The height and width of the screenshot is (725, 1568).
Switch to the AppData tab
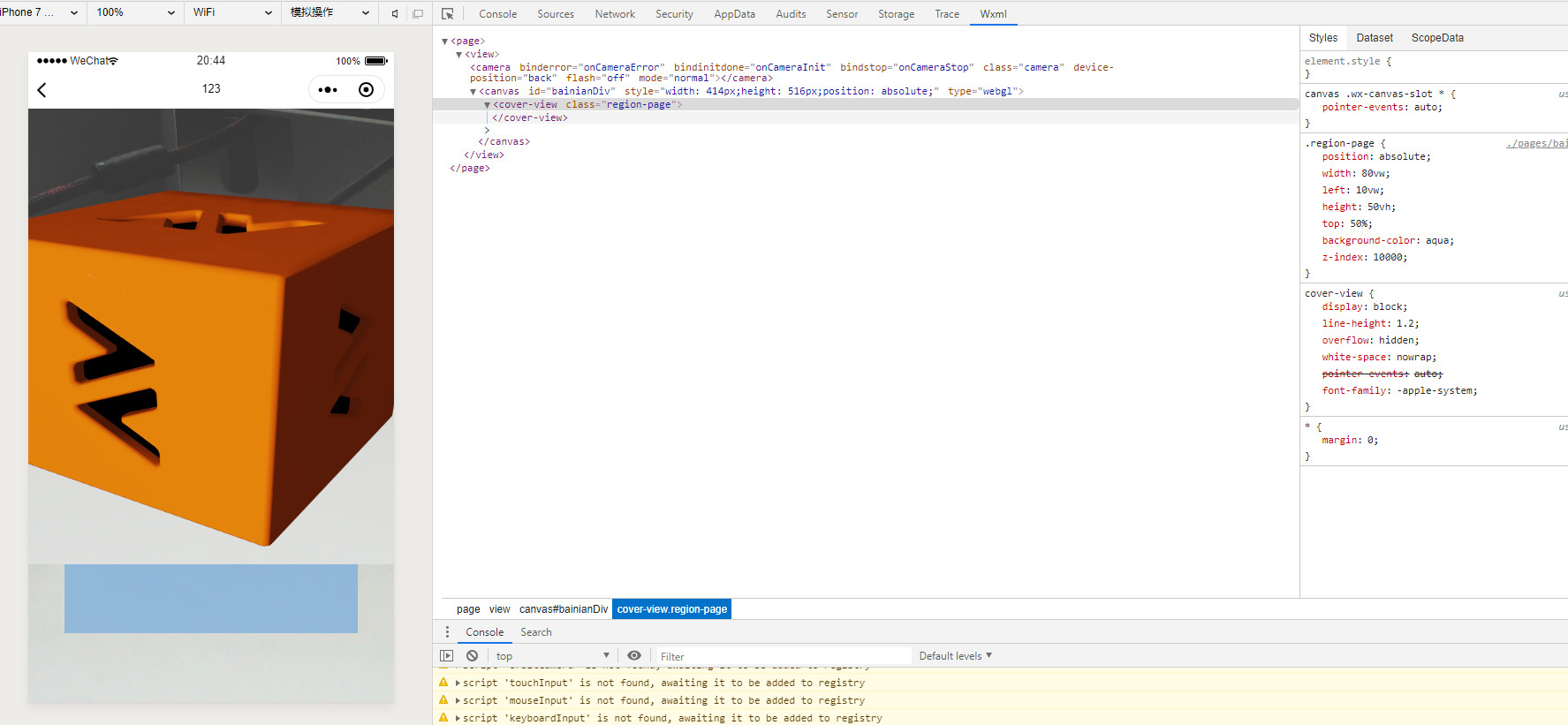click(734, 14)
